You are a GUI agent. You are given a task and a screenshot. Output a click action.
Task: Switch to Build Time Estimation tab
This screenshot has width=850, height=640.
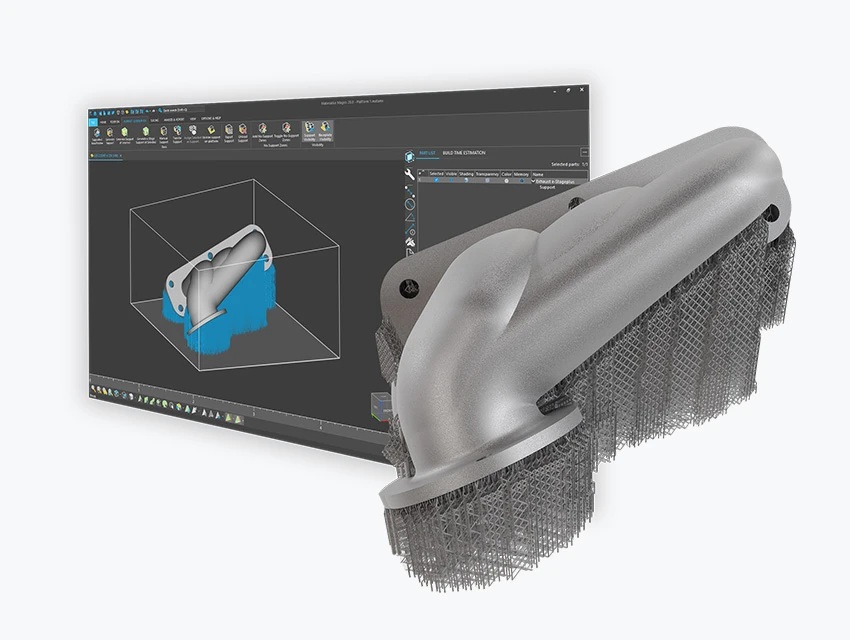tap(464, 153)
